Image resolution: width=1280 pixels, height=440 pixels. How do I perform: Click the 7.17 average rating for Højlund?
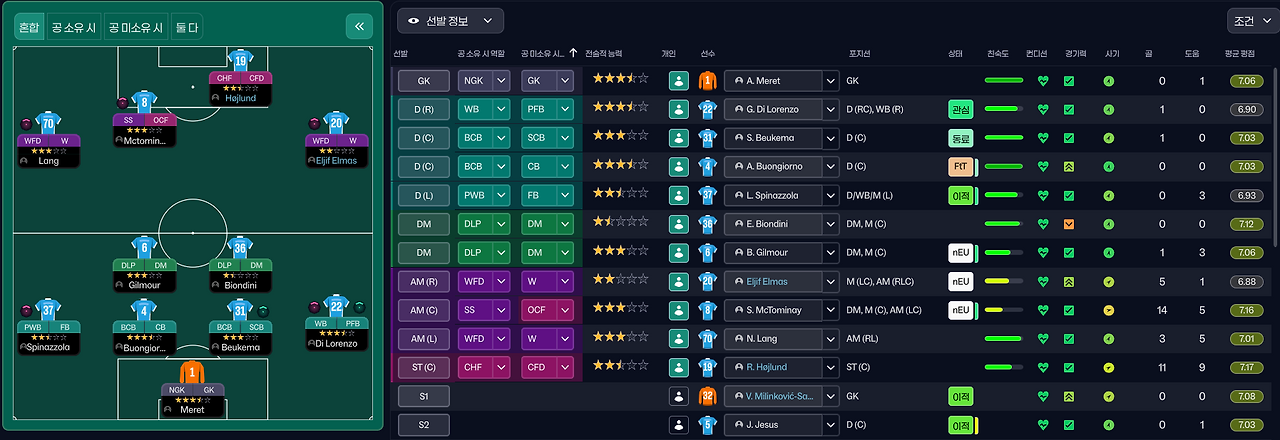tap(1245, 367)
